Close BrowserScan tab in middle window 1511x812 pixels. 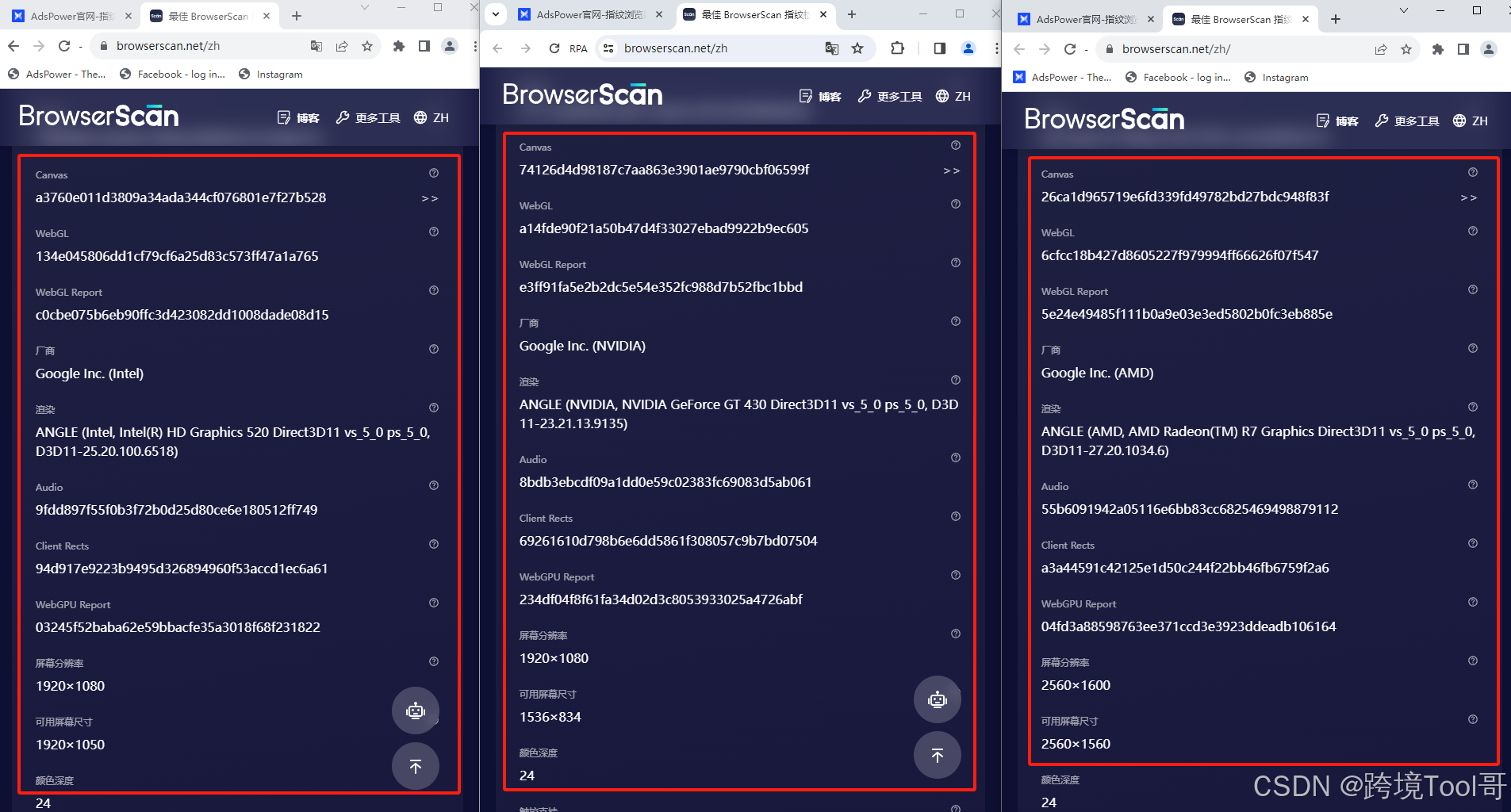823,14
